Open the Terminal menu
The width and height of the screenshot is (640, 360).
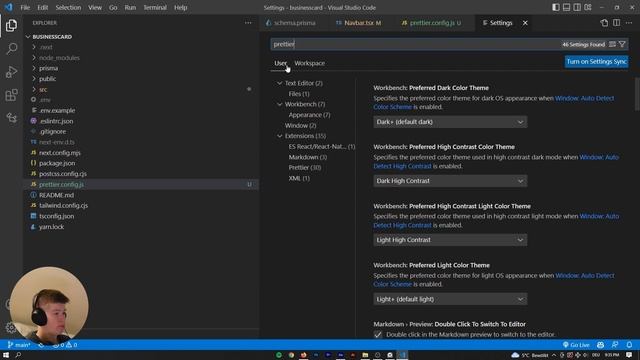click(155, 7)
